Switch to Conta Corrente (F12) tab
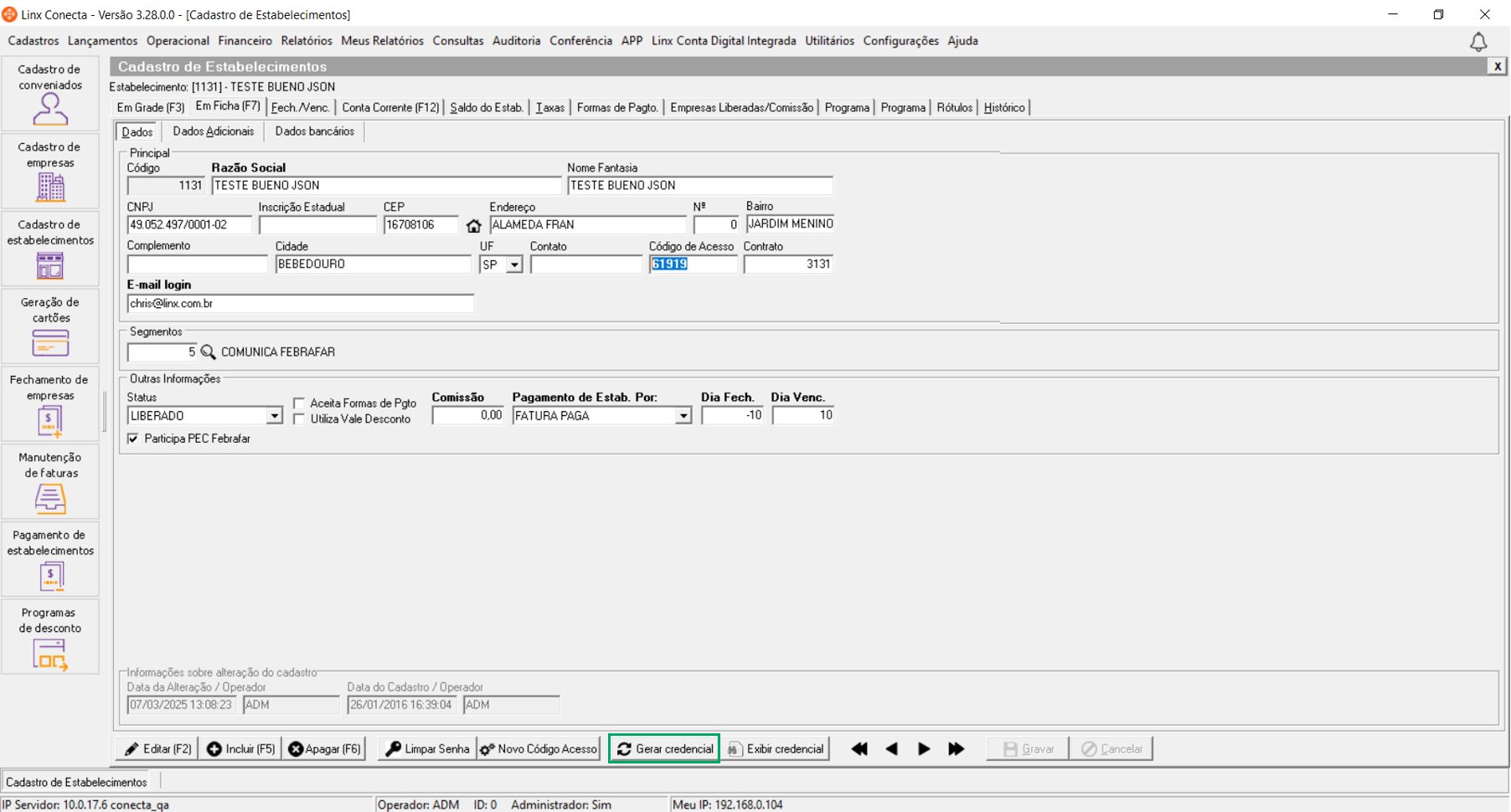The width and height of the screenshot is (1511, 812). 390,108
